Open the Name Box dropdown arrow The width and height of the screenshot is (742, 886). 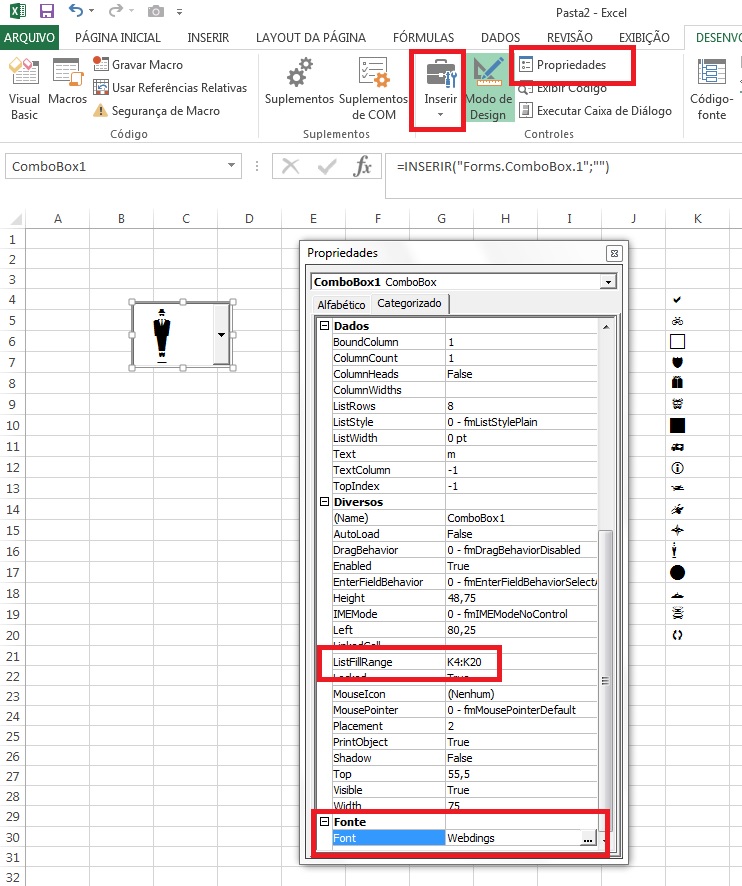[231, 166]
